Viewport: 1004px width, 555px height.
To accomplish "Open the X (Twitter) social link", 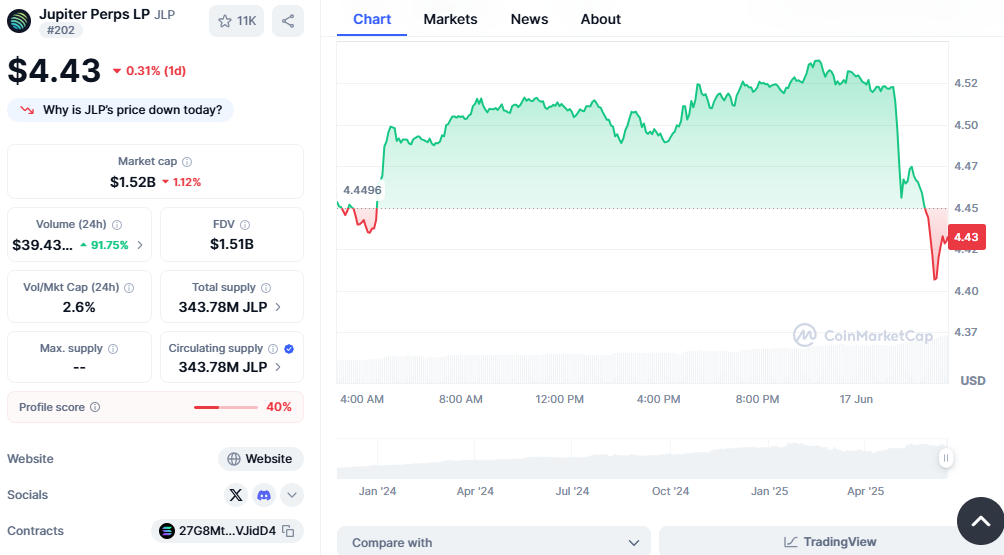I will click(x=236, y=495).
